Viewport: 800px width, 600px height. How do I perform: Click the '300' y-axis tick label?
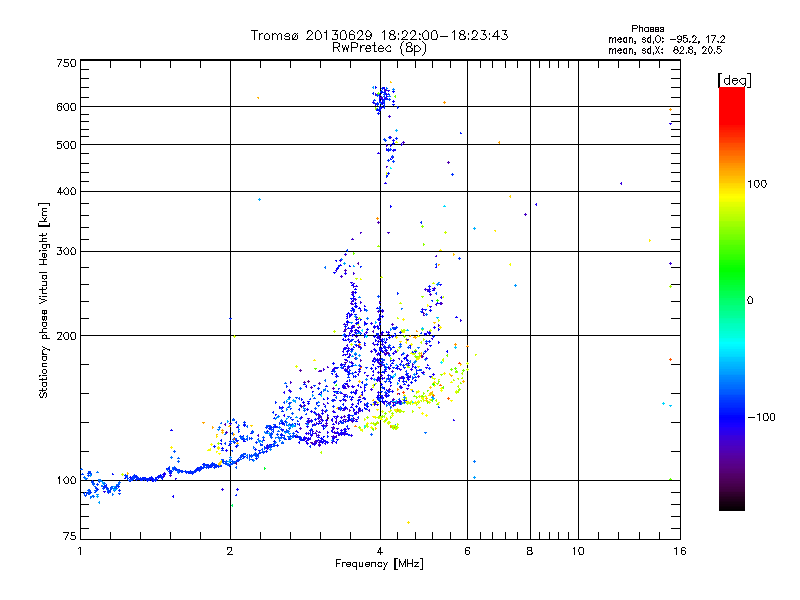[x=66, y=252]
